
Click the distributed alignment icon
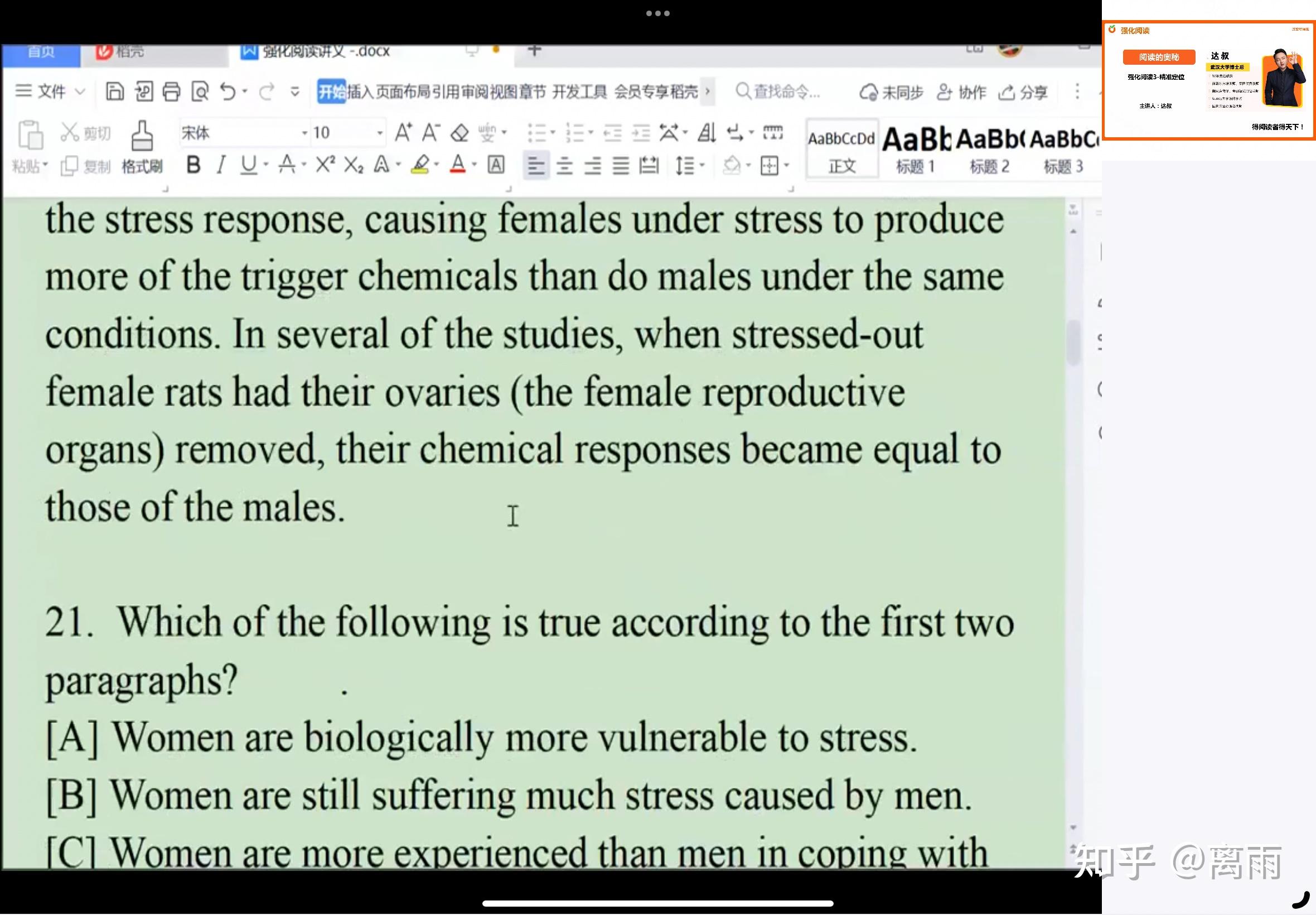649,166
